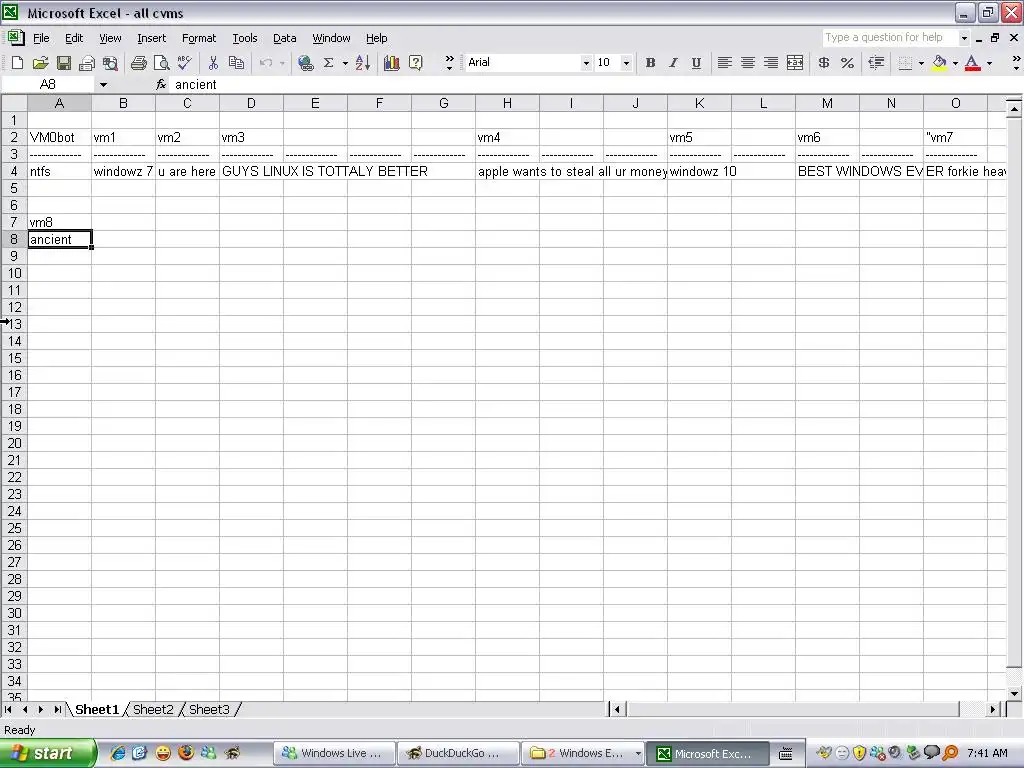Launch Internet Explorer from Quick Launch
Viewport: 1024px width, 768px height.
[x=118, y=753]
